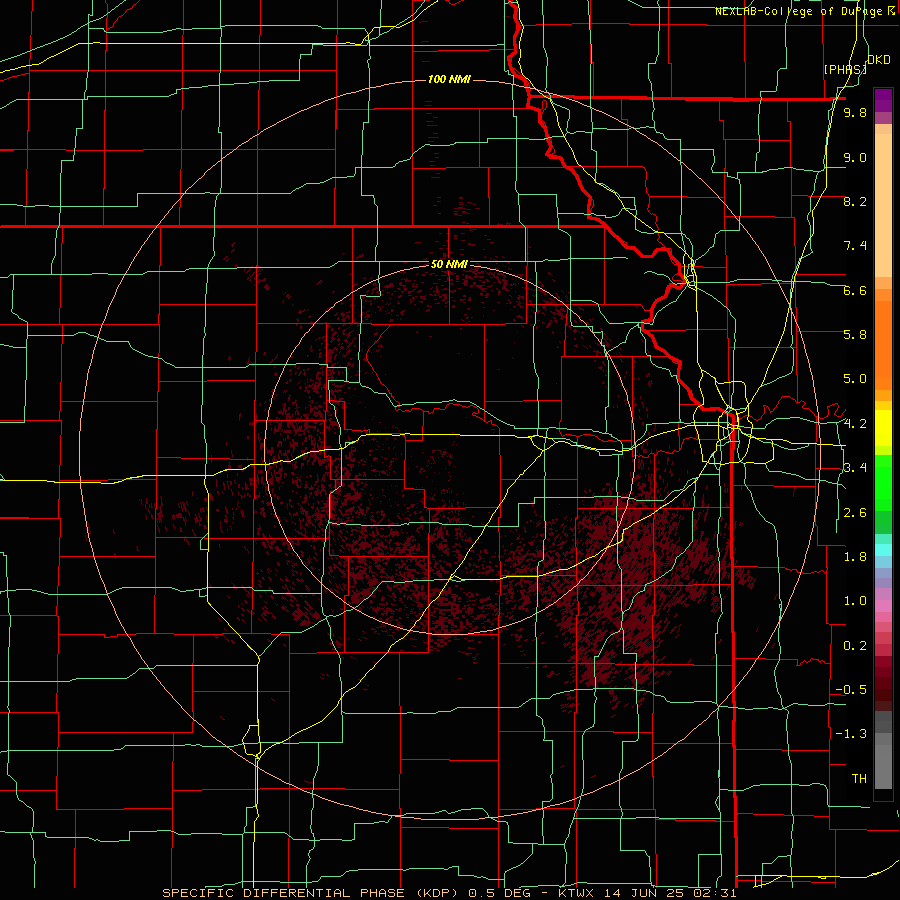Click the 1.0 value on the color scale

pyautogui.click(x=855, y=601)
